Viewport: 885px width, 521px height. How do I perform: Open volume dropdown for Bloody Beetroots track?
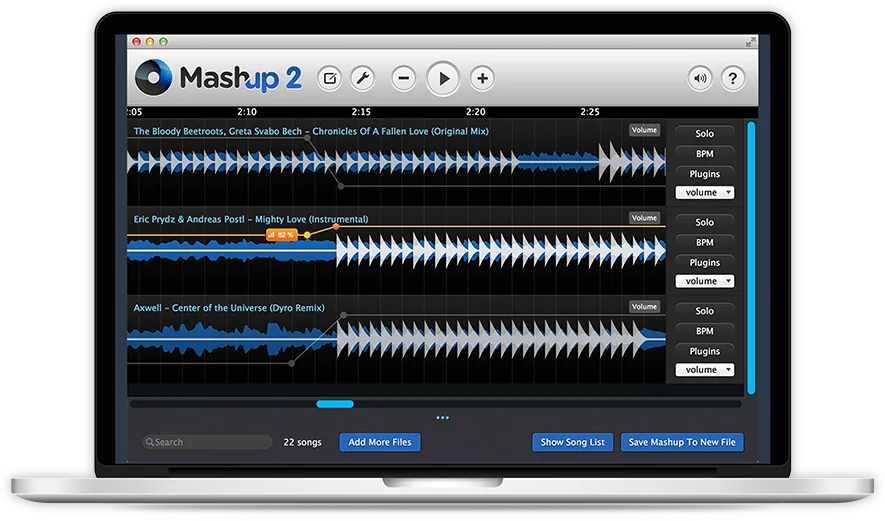[705, 192]
